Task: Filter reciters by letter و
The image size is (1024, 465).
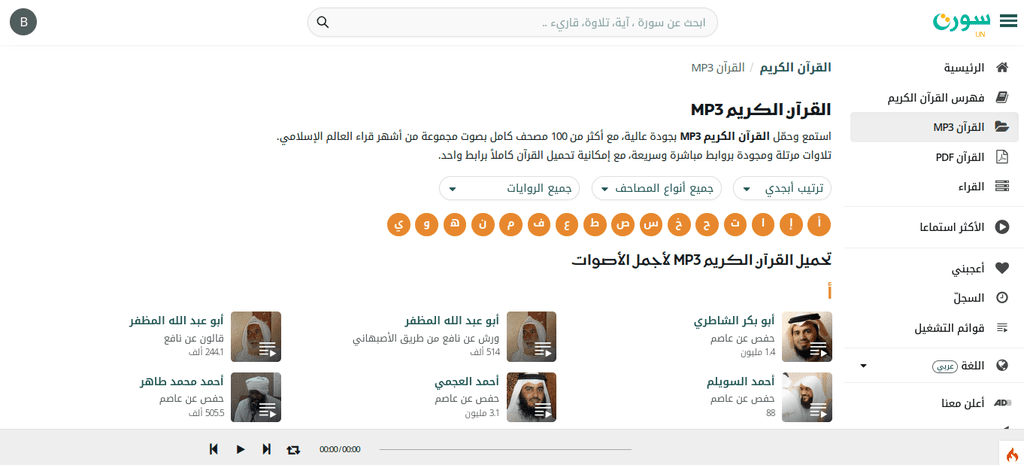Action: tap(426, 225)
